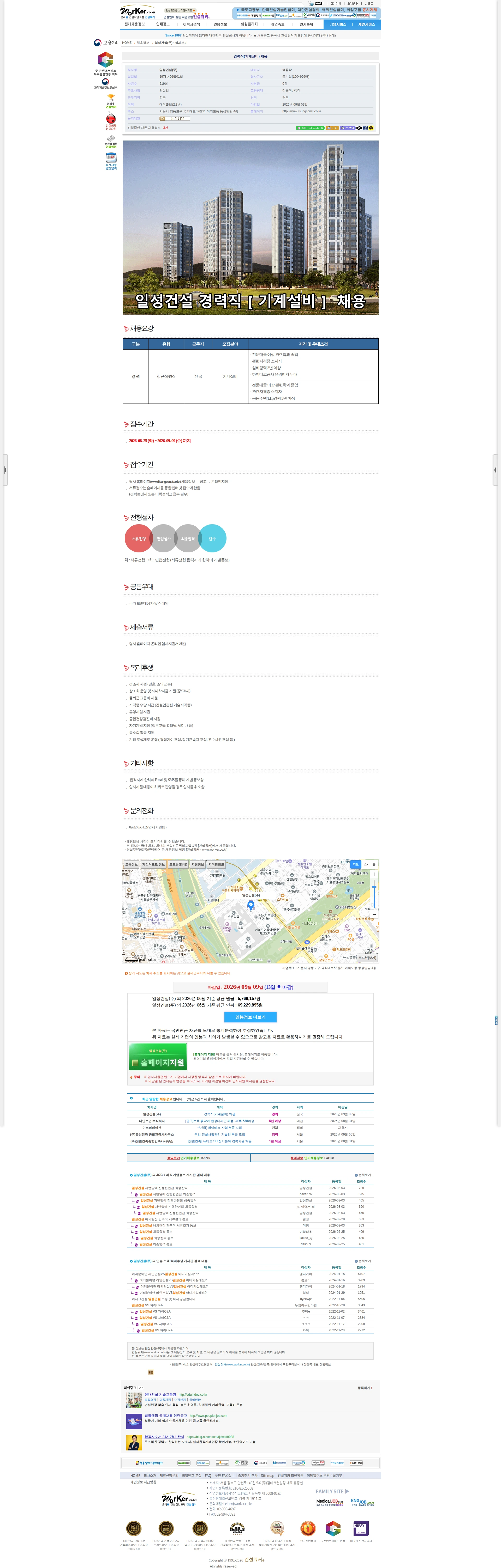
Task: Click the 로그인 link at top
Action: coord(319,4)
